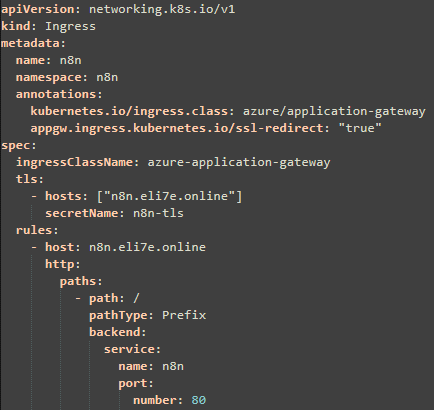Click the tls key
Viewport: 434px width, 410px height.
tap(26, 179)
